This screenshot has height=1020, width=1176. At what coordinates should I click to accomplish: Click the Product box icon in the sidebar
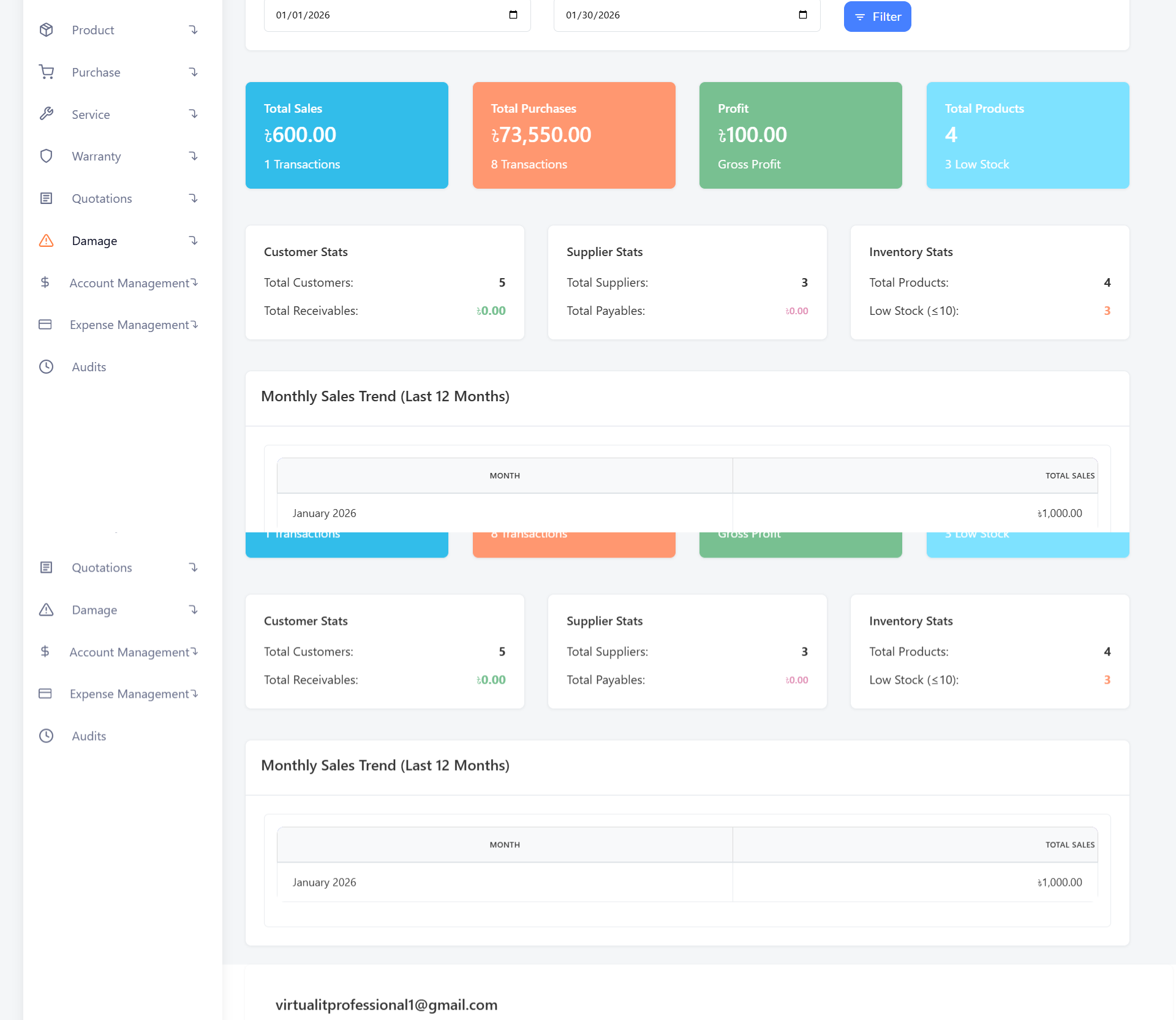(46, 30)
